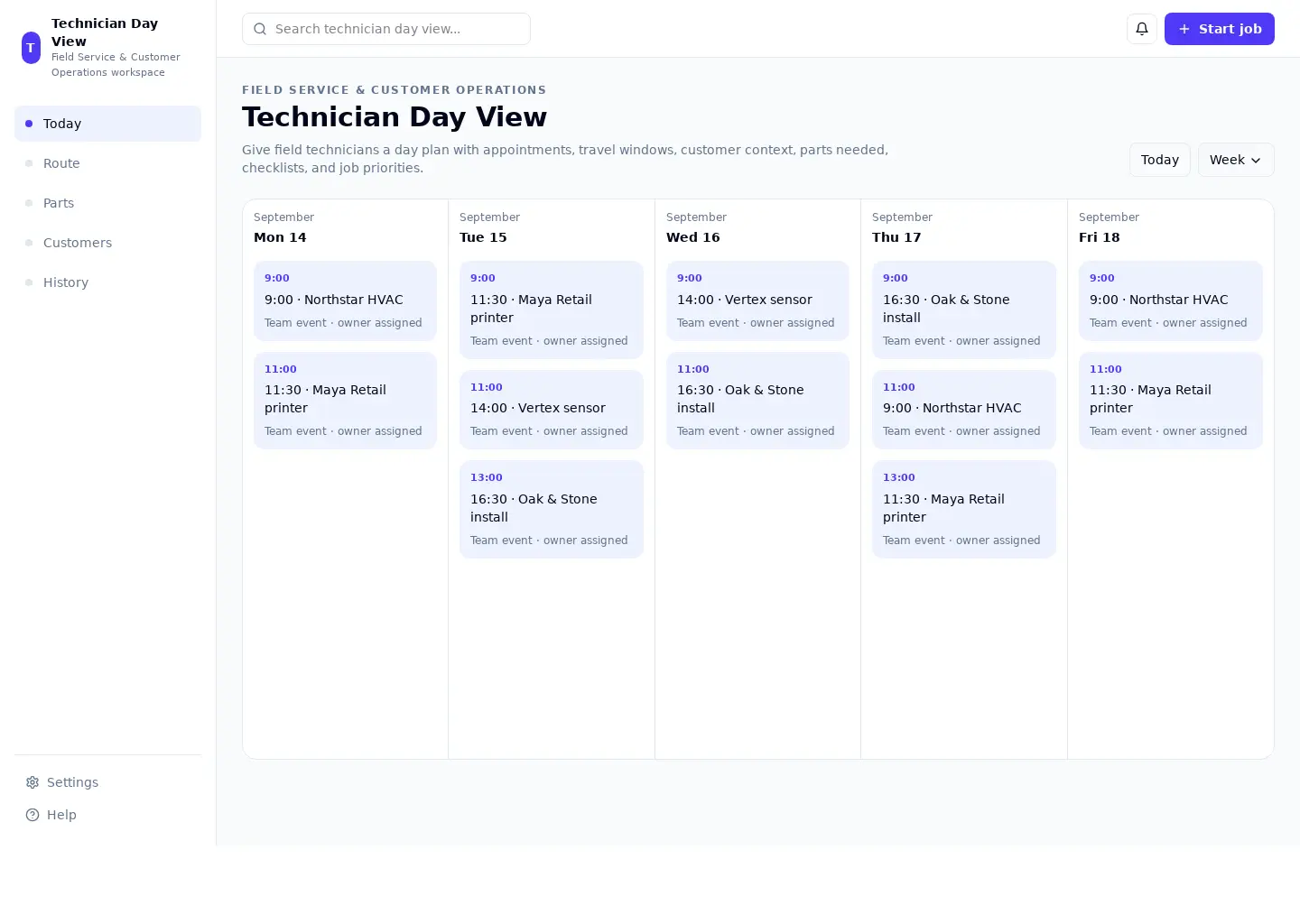The height and width of the screenshot is (924, 1300).
Task: Select the Wed 16 day header
Action: tap(692, 237)
